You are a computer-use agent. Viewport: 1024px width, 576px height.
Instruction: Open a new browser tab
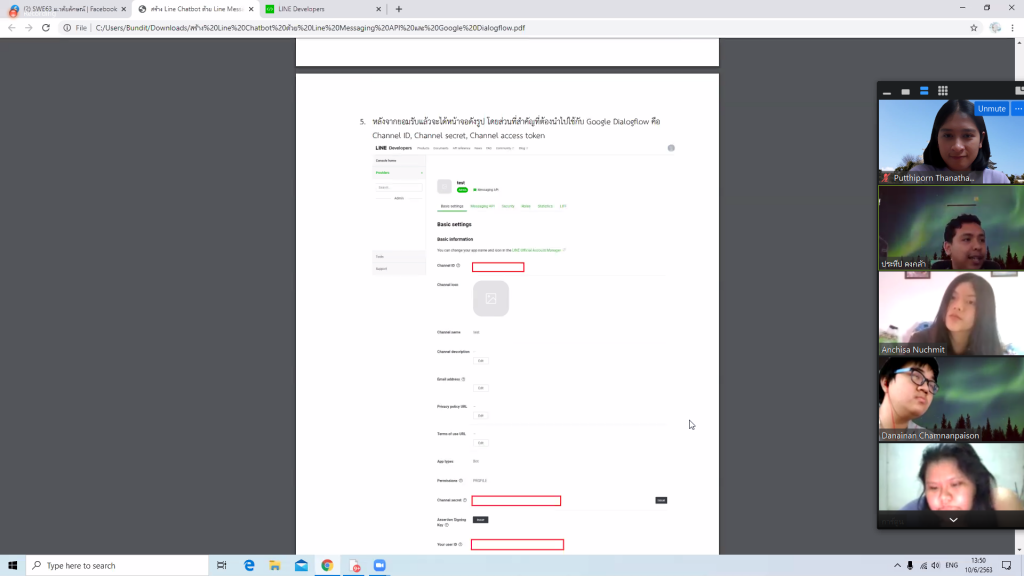pos(399,9)
